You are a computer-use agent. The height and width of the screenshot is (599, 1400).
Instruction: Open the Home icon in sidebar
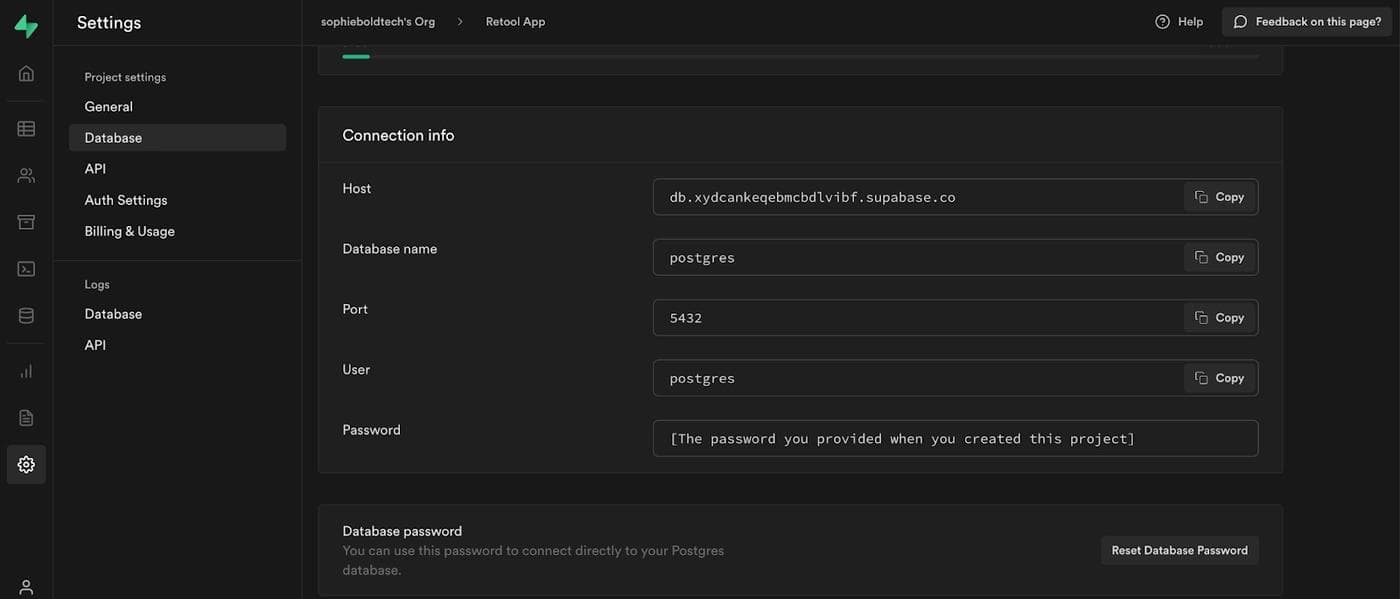coord(26,73)
